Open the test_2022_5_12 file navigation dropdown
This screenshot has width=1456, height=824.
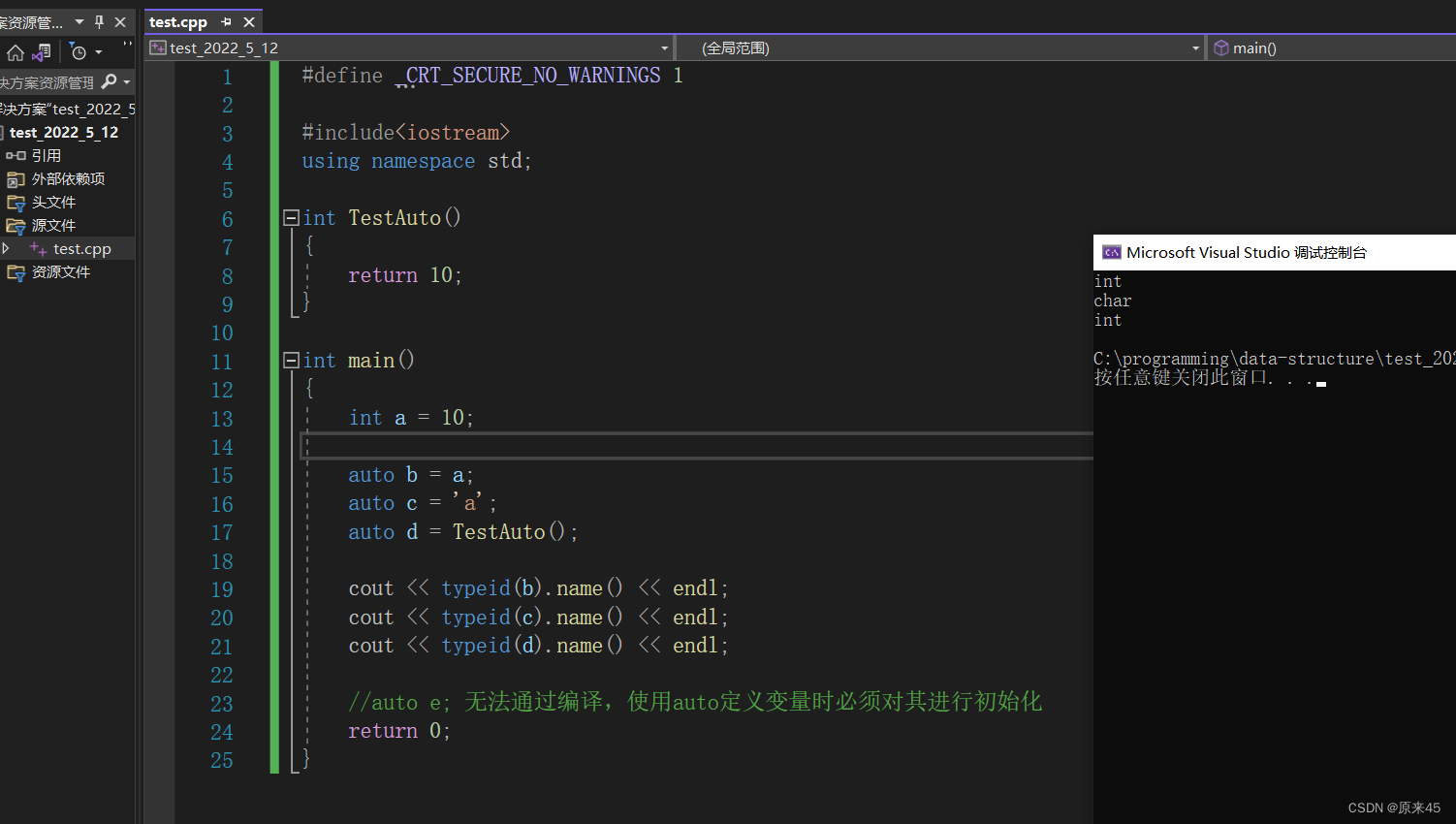coord(664,47)
